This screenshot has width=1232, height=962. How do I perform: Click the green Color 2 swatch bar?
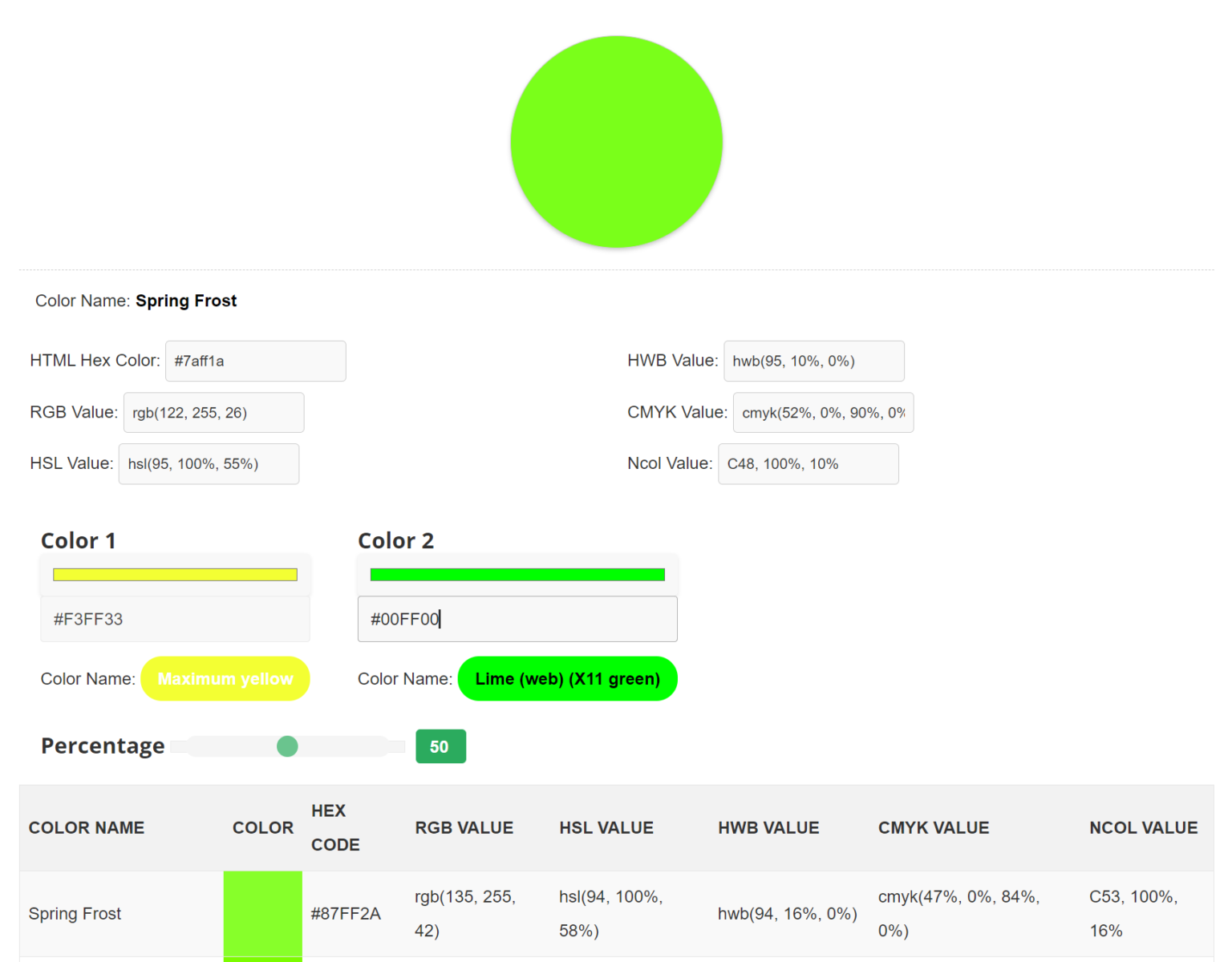click(x=517, y=574)
